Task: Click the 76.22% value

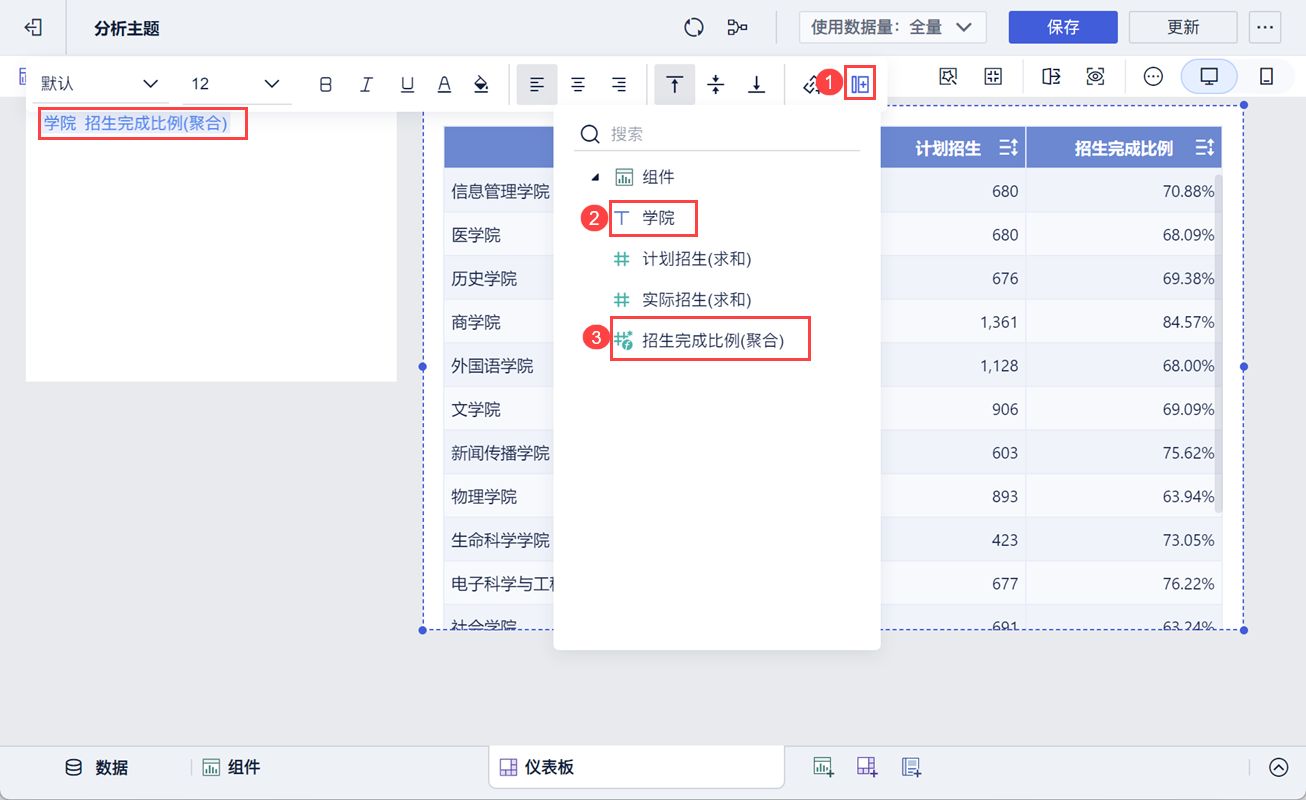Action: [1189, 583]
